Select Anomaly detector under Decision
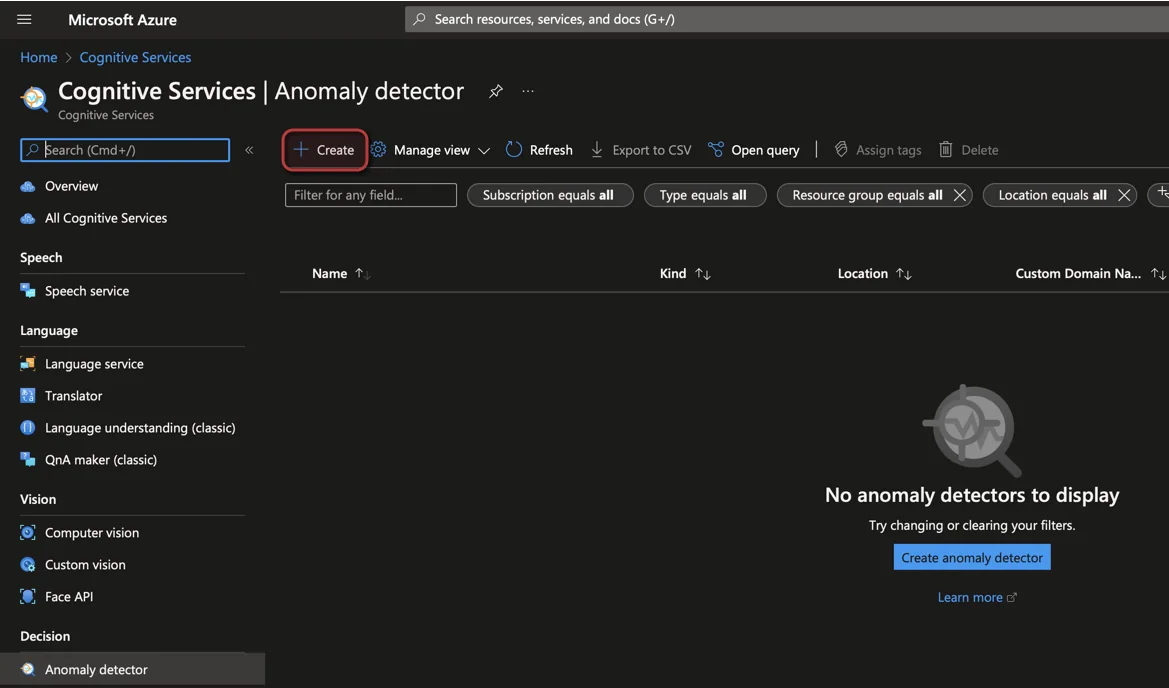This screenshot has height=688, width=1169. click(132, 669)
